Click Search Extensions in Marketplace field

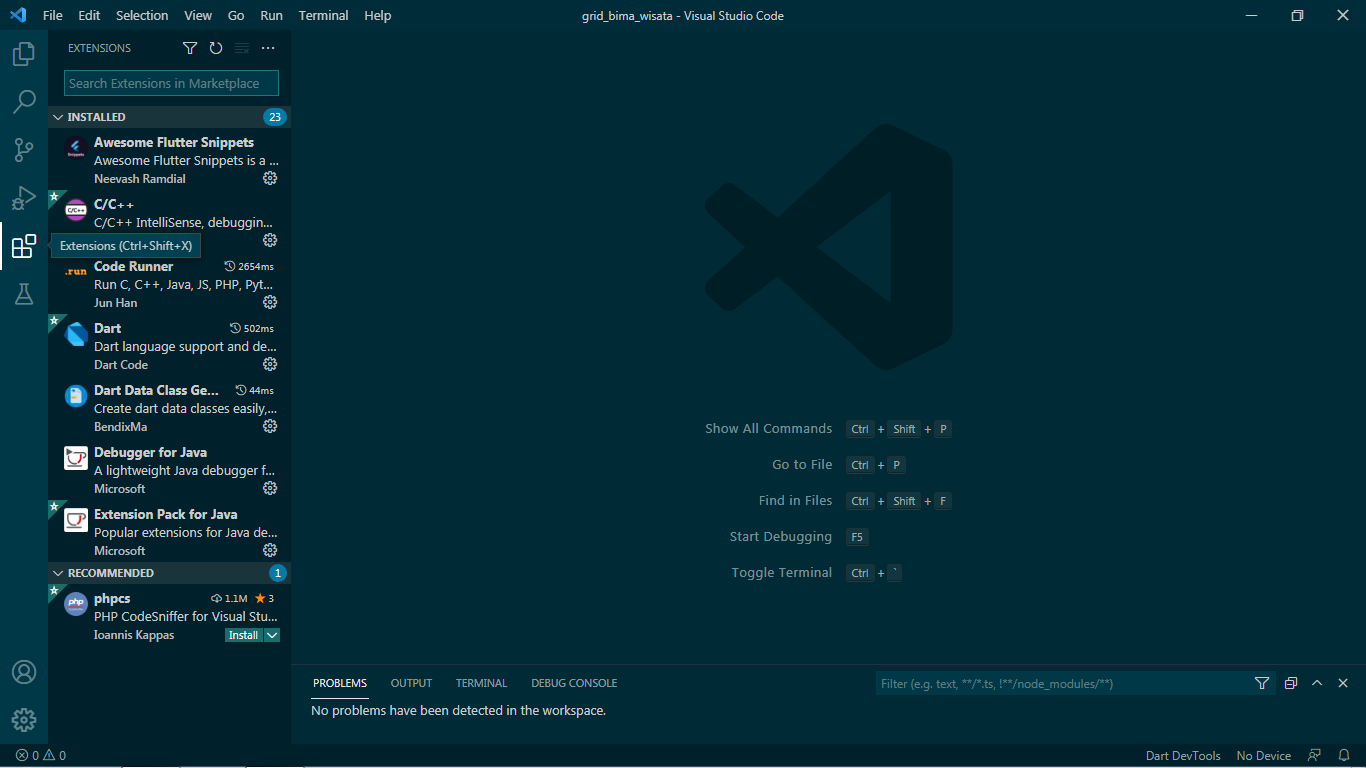click(x=171, y=83)
